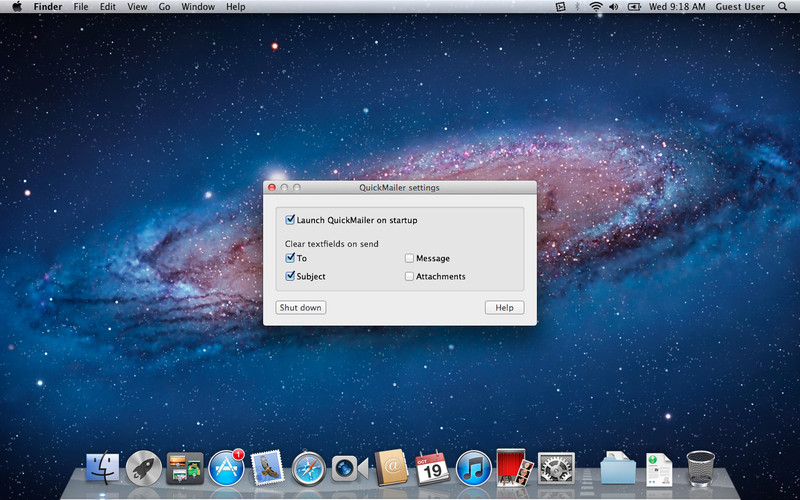Click the Help button in QuickMailer settings
The image size is (800, 500).
pos(504,307)
